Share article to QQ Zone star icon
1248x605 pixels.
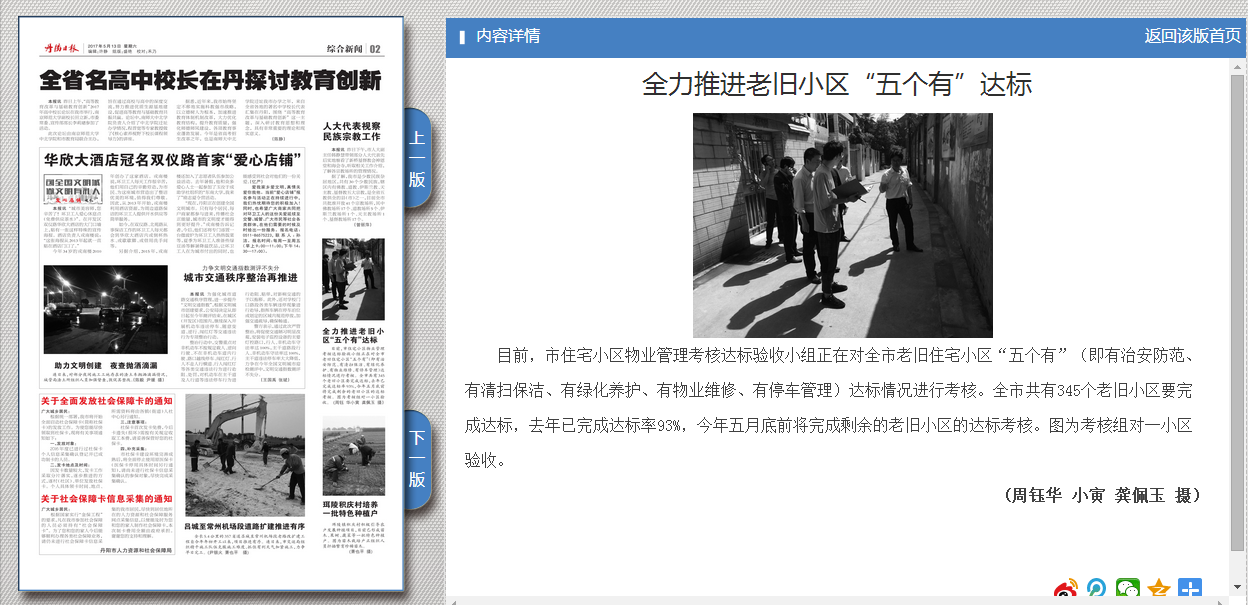(x=1159, y=590)
